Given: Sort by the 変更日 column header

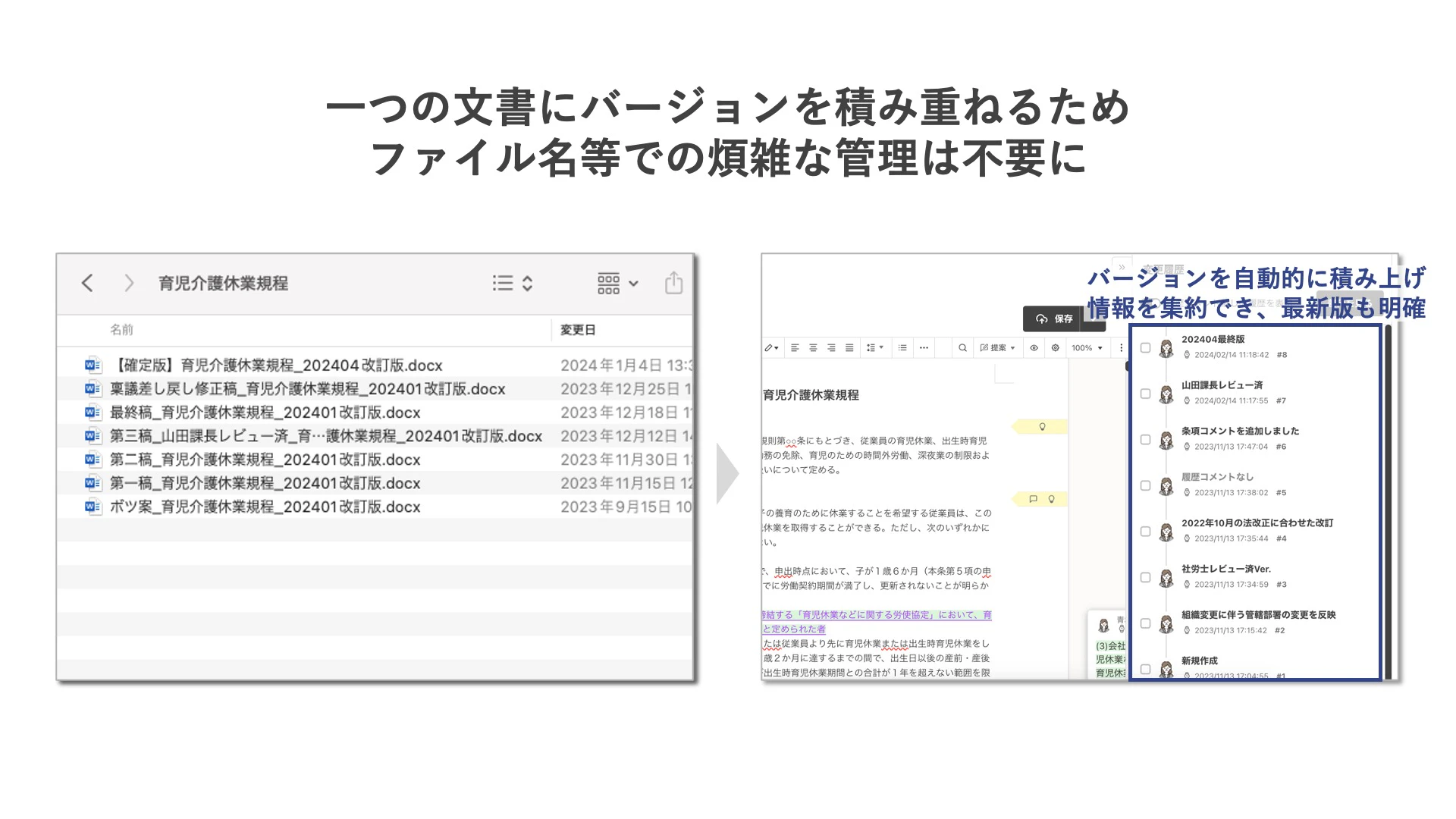Looking at the screenshot, I should [578, 330].
